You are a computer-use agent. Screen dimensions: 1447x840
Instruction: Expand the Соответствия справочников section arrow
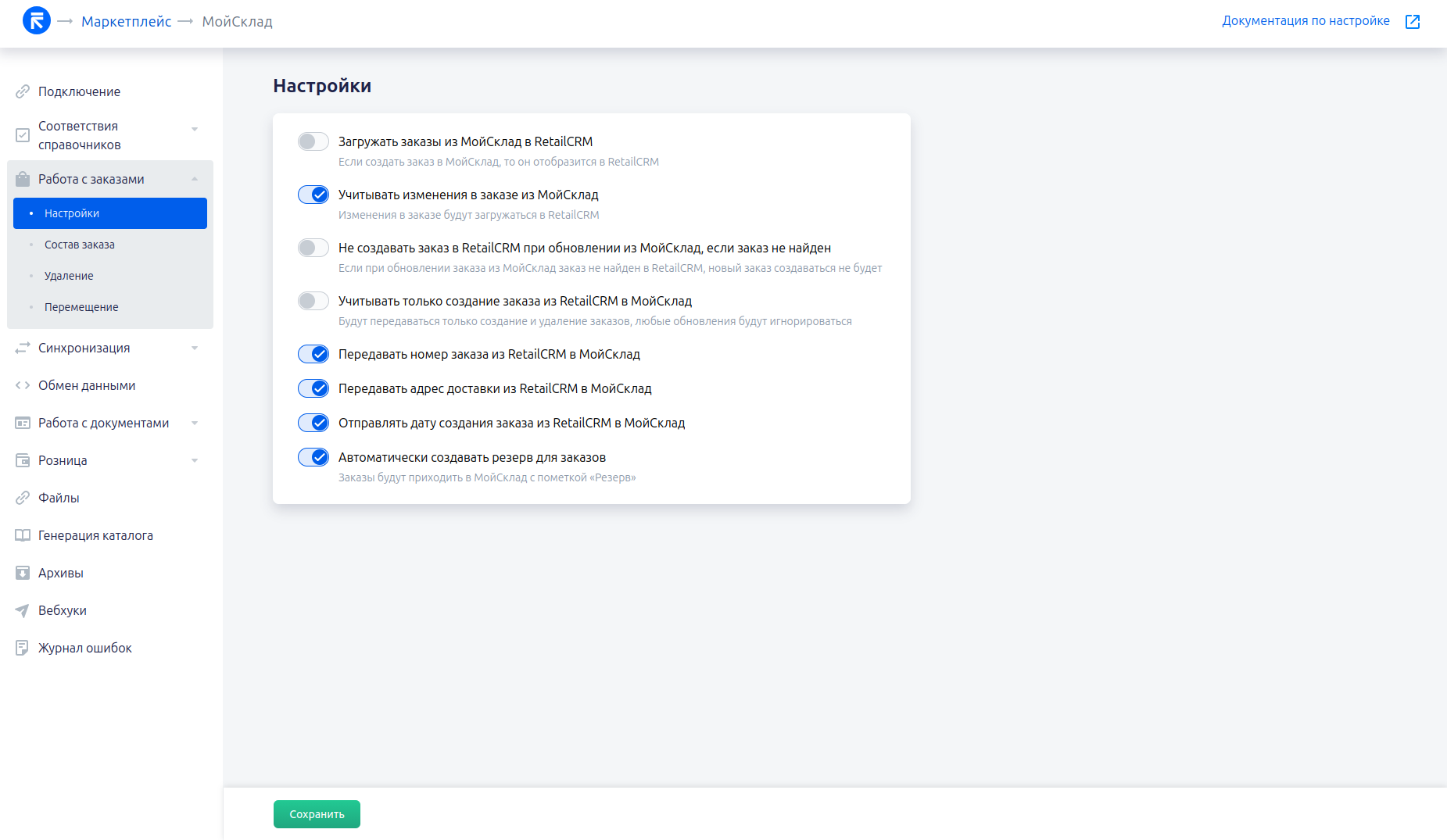point(195,129)
